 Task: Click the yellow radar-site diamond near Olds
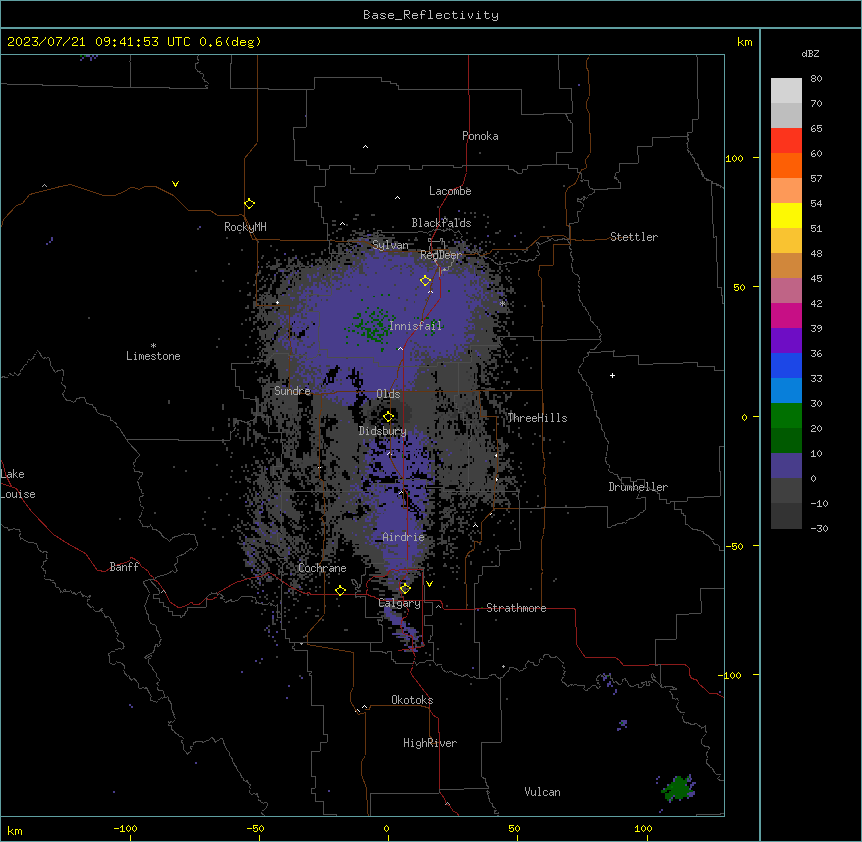pyautogui.click(x=388, y=417)
